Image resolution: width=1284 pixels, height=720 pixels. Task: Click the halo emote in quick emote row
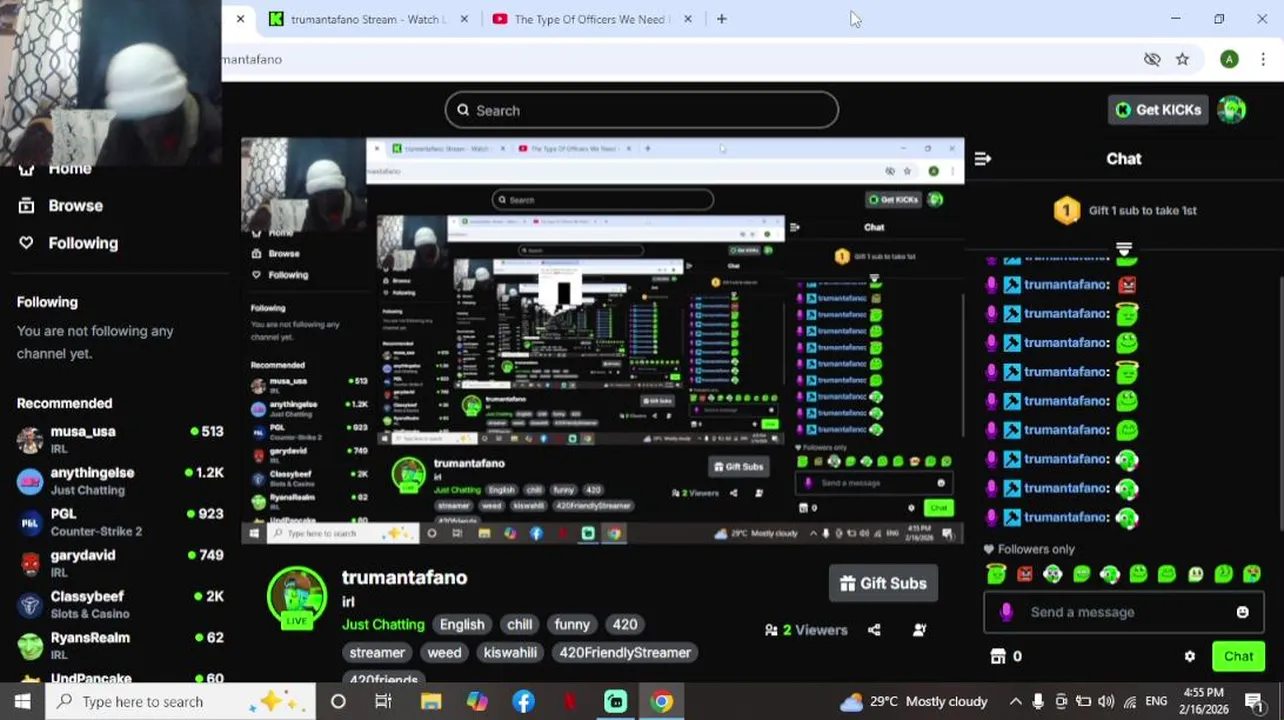tap(996, 574)
